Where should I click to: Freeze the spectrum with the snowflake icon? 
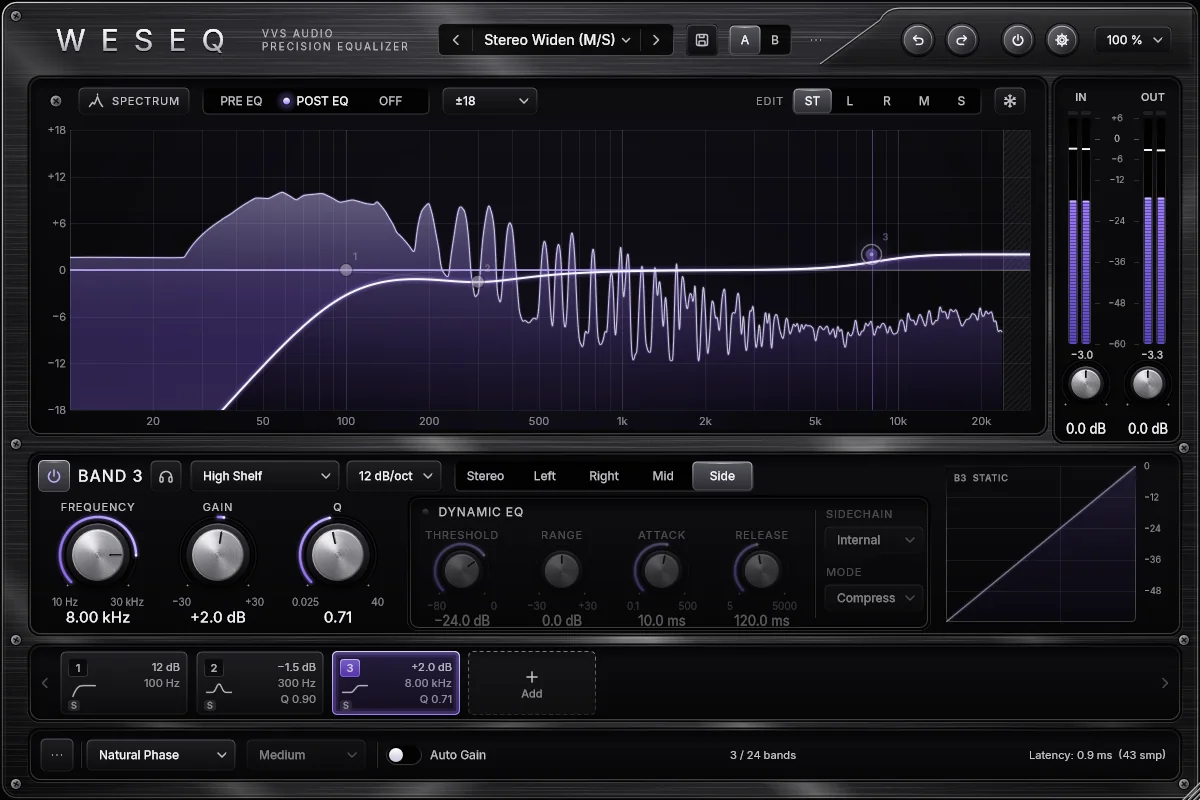pyautogui.click(x=1010, y=101)
